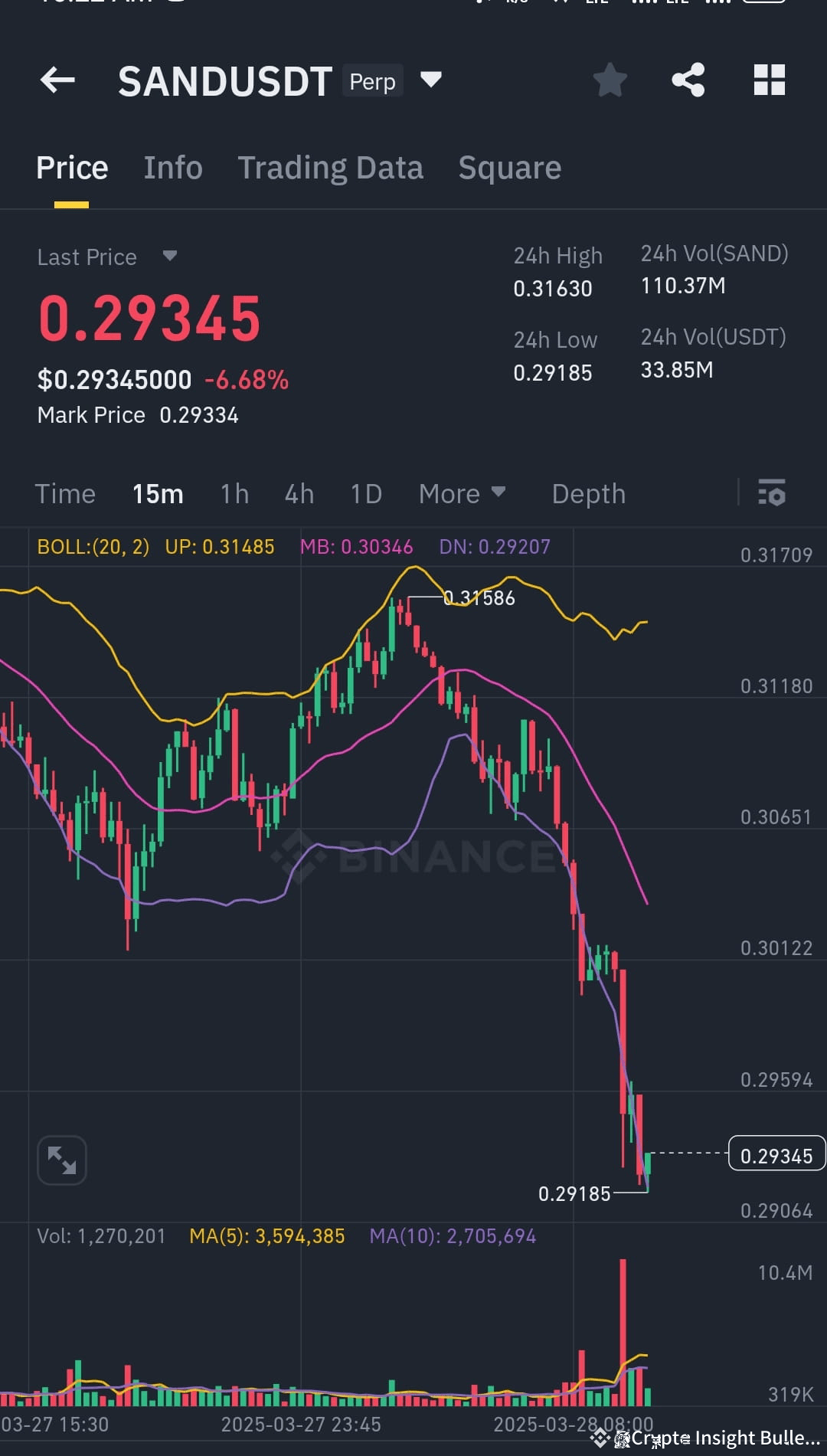Open the More timeframe dropdown
827x1456 pixels.
click(462, 494)
